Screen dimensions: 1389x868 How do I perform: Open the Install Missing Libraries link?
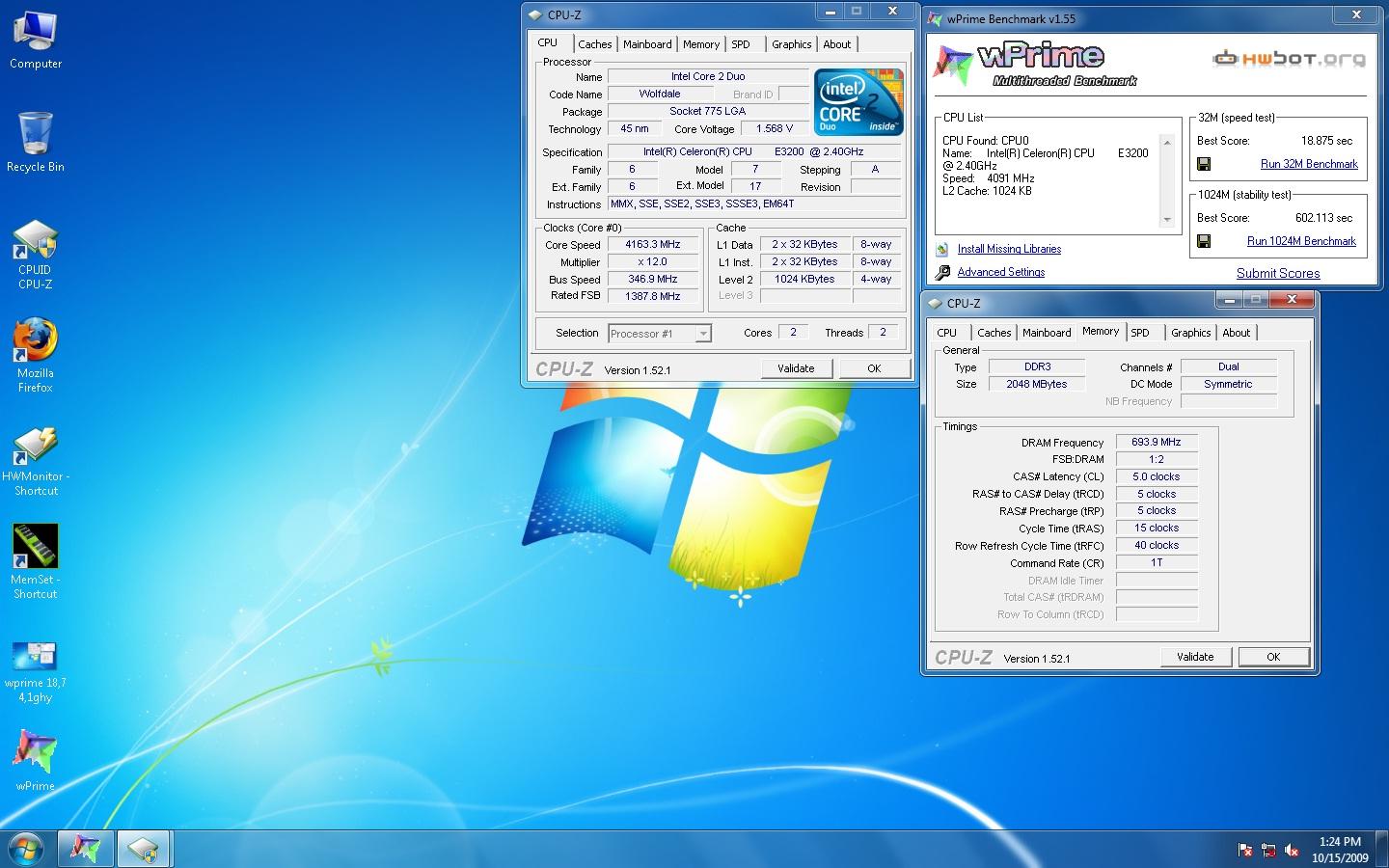(1009, 249)
